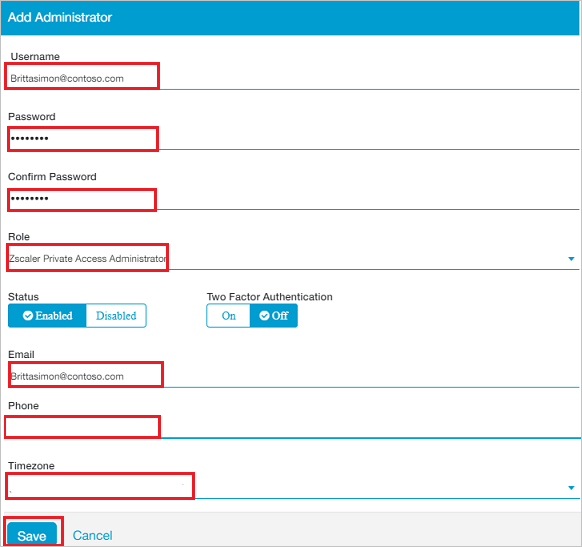Select the Confirm Password field
Viewport: 582px width, 547px height.
(x=293, y=199)
